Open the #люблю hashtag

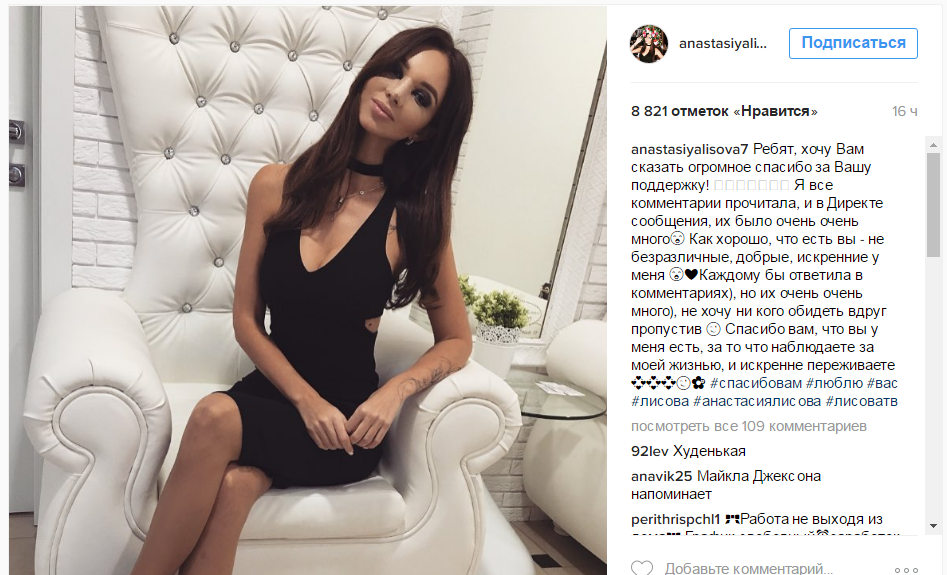(x=834, y=383)
